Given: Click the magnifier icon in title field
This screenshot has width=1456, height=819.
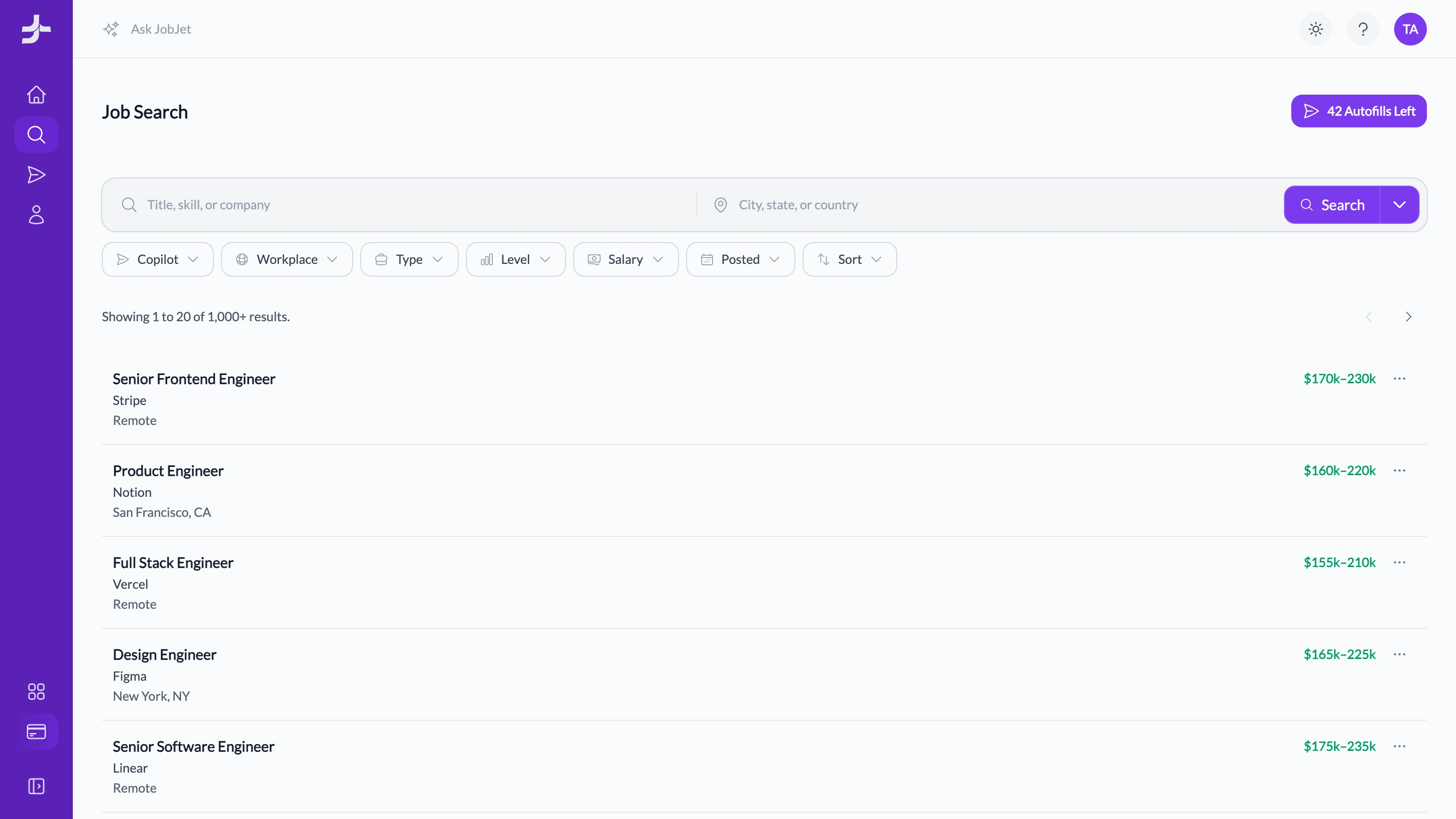Looking at the screenshot, I should 129,205.
